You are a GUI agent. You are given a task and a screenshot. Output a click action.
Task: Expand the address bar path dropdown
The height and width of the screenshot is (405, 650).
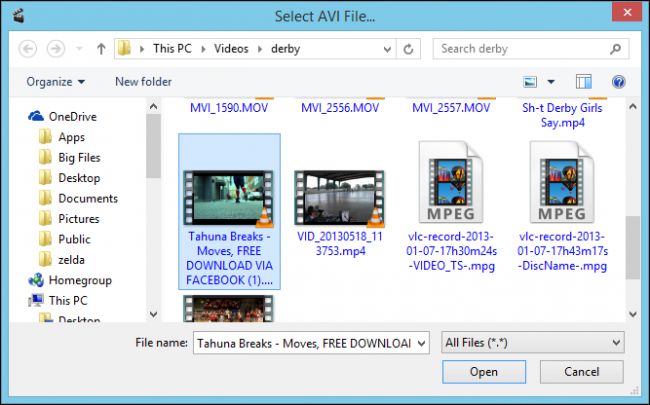[387, 49]
